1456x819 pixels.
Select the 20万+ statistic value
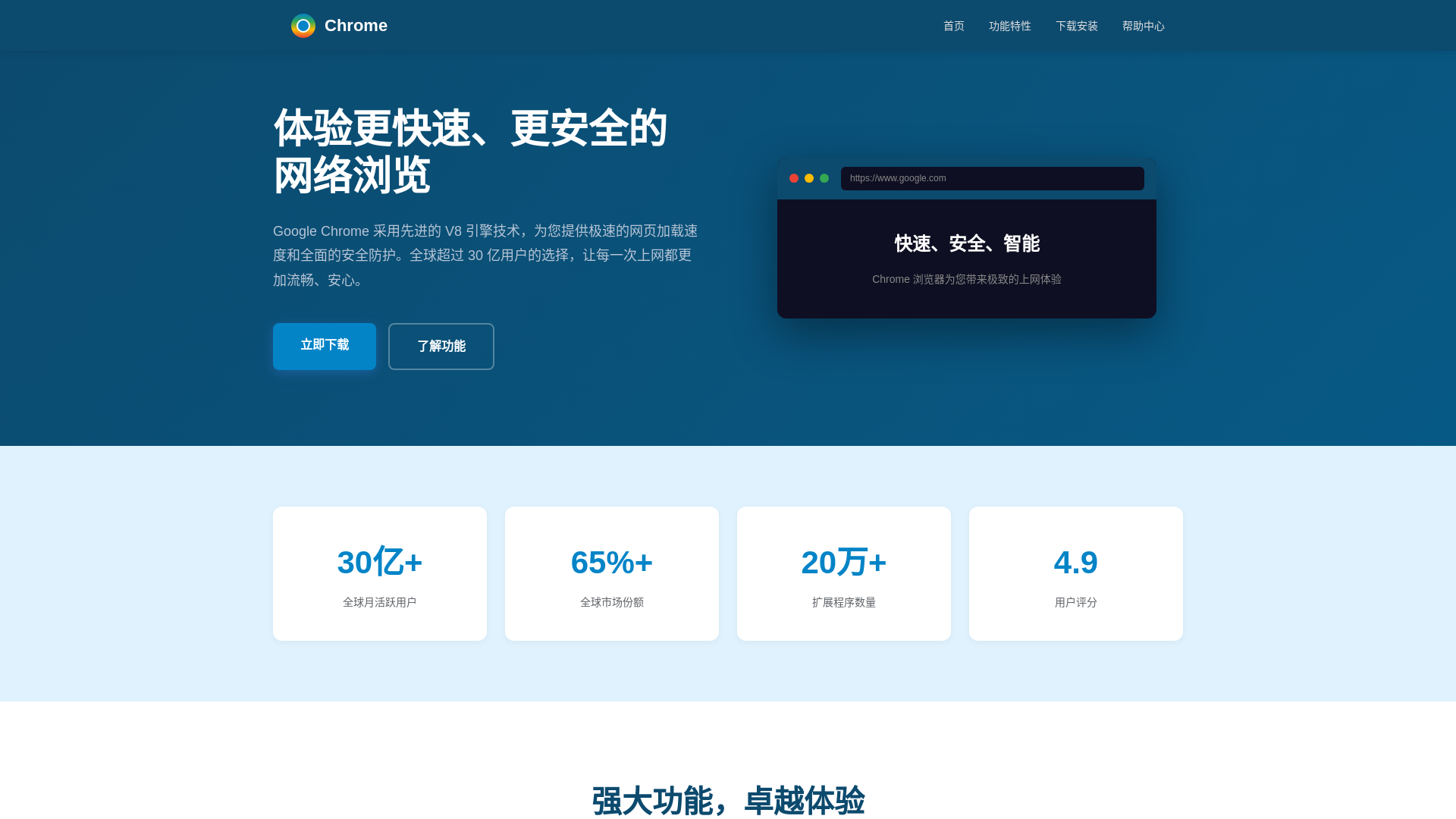[x=844, y=562]
